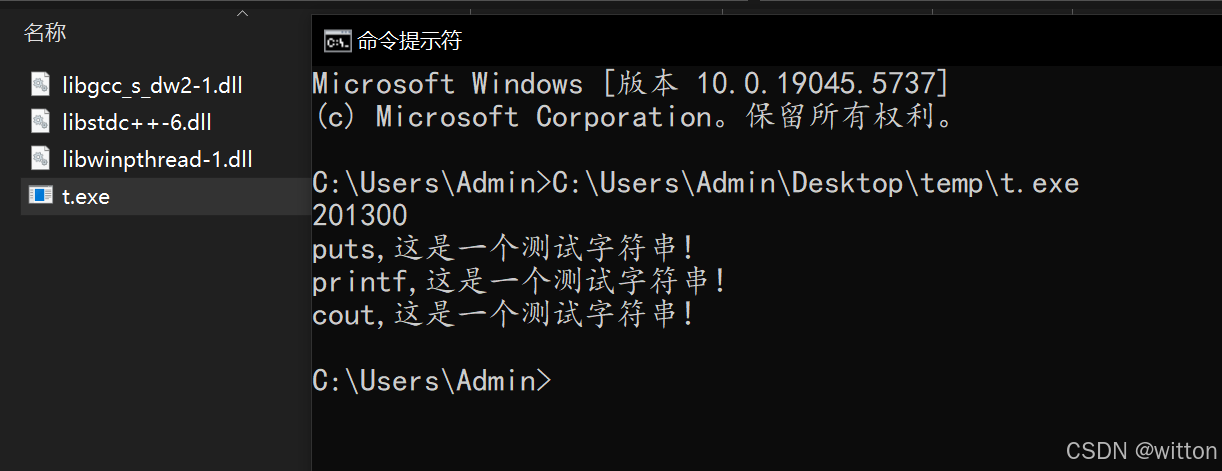This screenshot has width=1222, height=471.
Task: Click the t.exe application icon
Action: pos(41,196)
